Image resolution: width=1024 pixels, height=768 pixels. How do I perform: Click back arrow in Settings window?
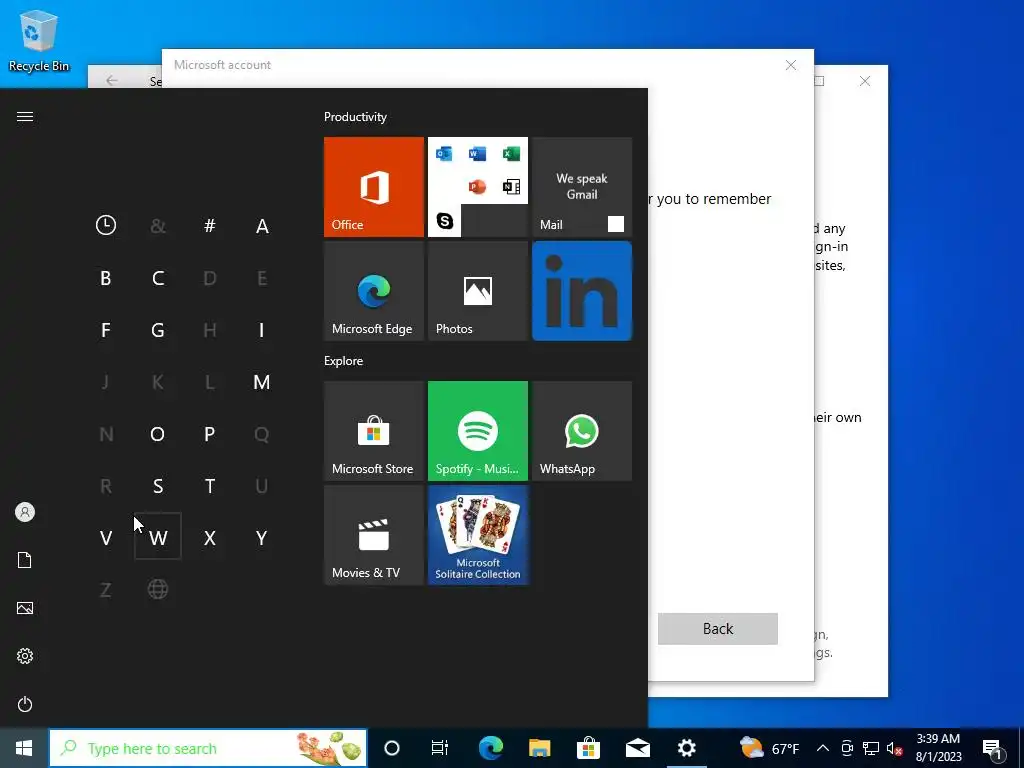click(112, 80)
